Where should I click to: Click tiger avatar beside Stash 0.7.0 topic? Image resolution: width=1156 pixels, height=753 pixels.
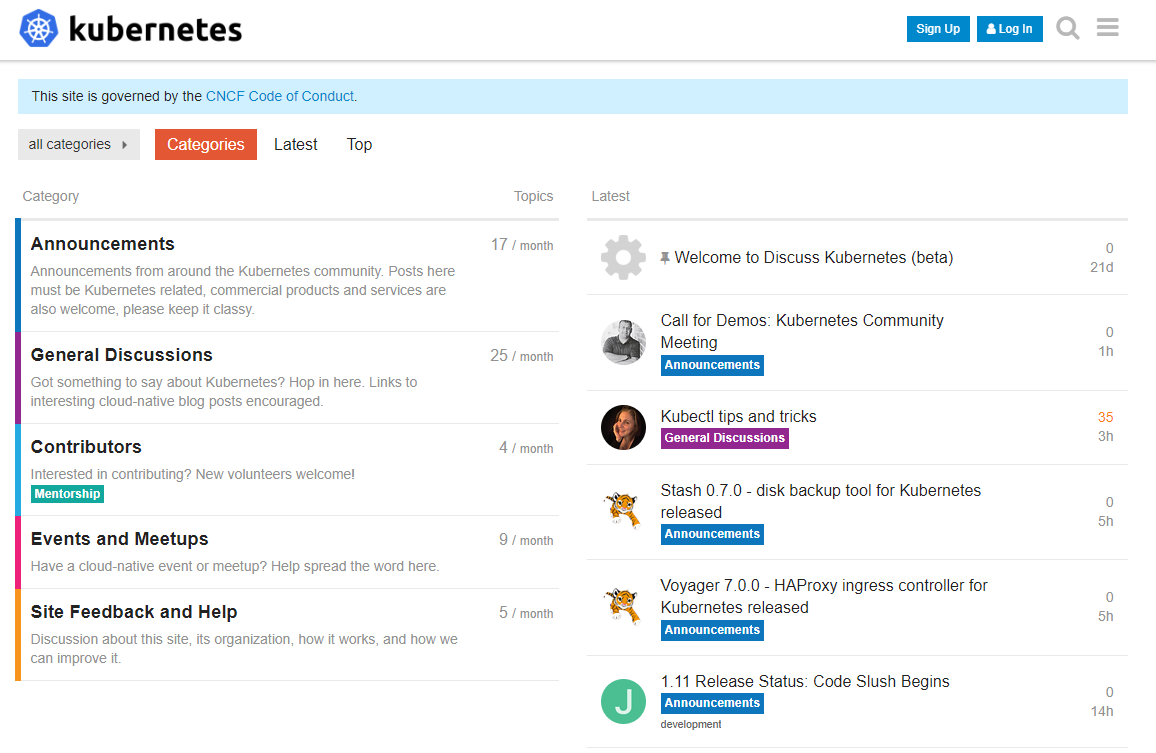623,511
